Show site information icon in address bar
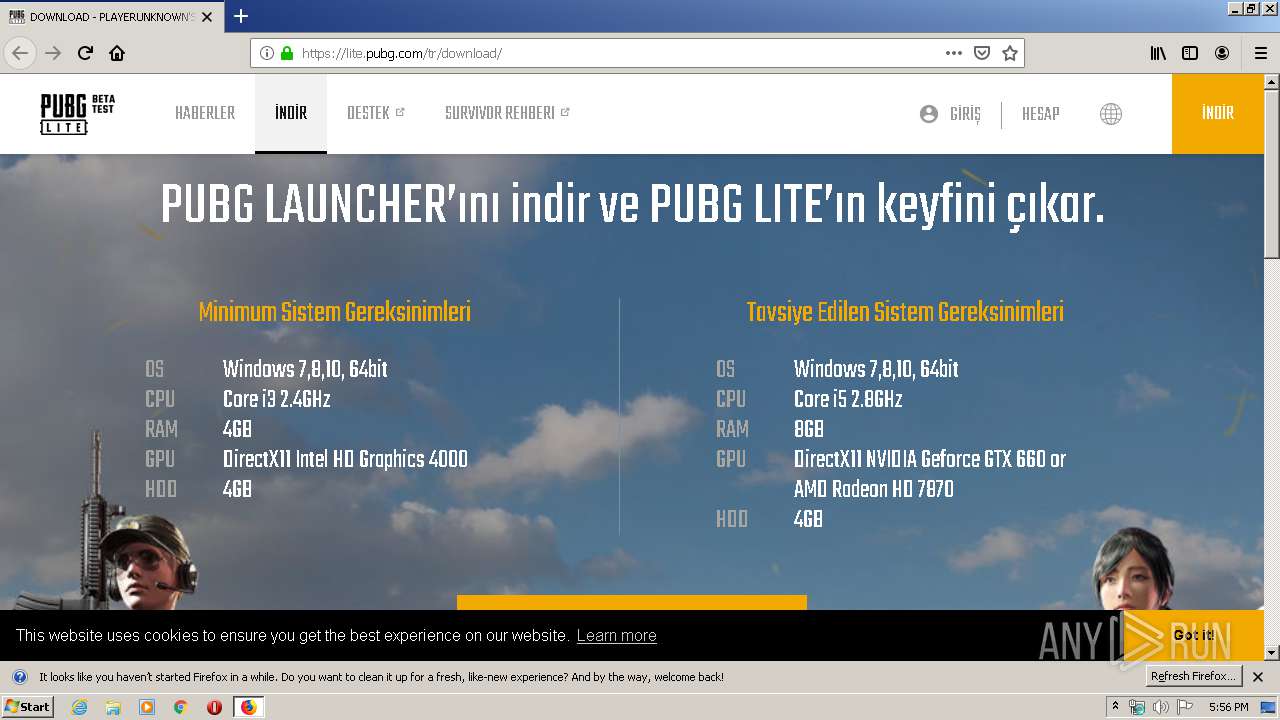This screenshot has height=720, width=1280. click(267, 53)
